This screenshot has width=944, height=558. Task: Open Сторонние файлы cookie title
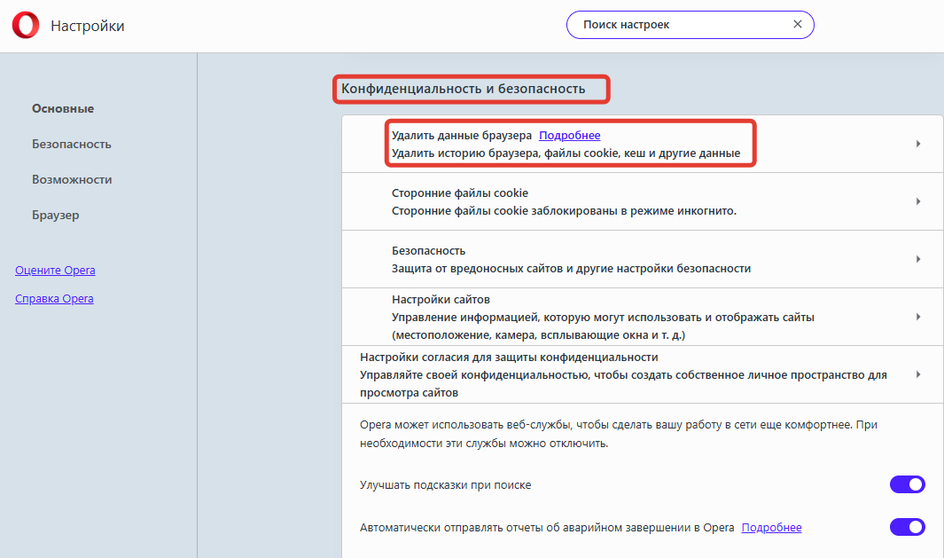point(460,193)
